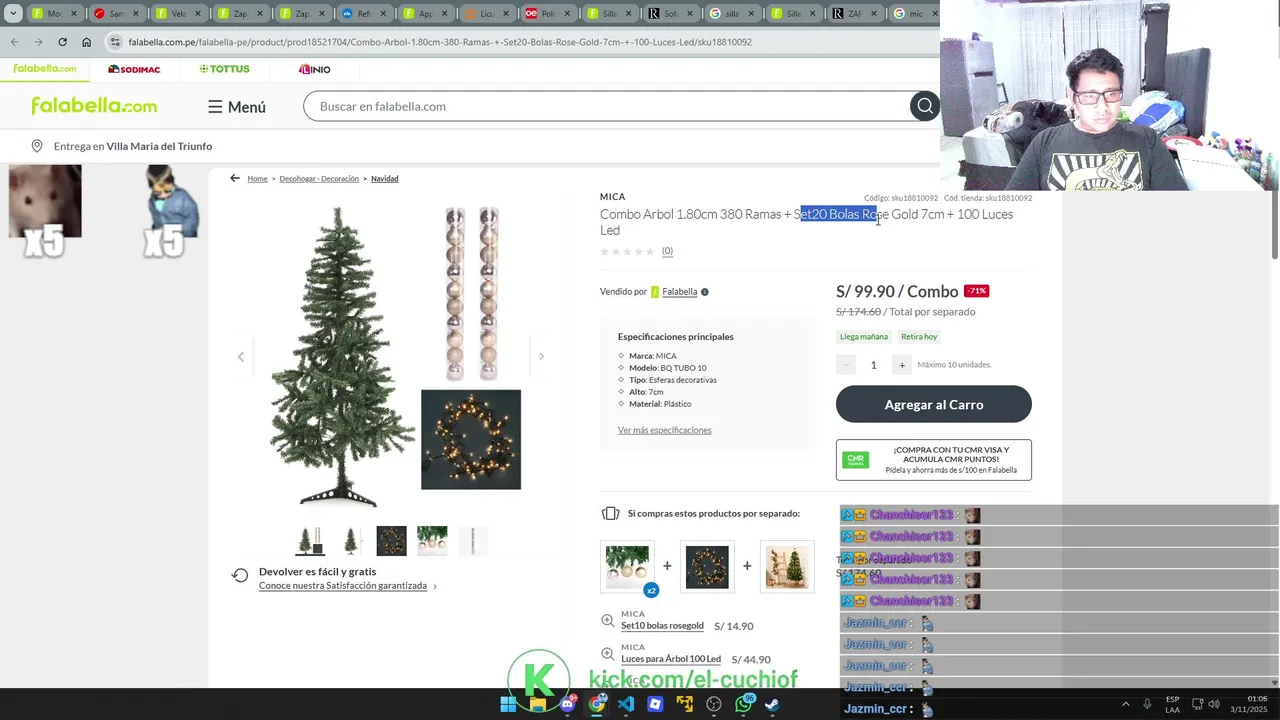Open the Set10 bolas rosegold link
The width and height of the screenshot is (1280, 720).
[x=662, y=626]
